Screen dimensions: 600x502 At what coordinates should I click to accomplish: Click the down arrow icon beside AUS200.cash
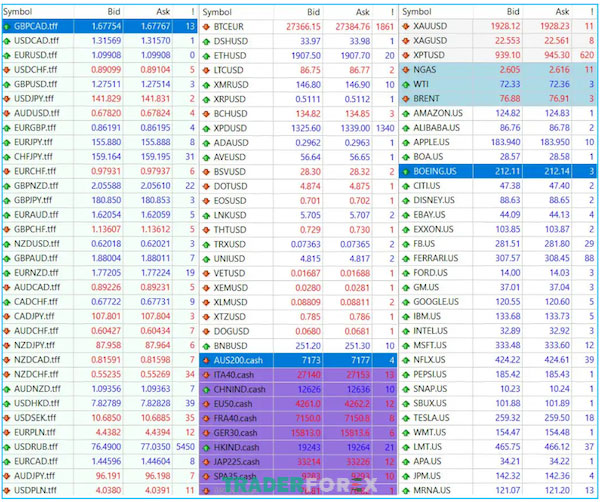[206, 360]
